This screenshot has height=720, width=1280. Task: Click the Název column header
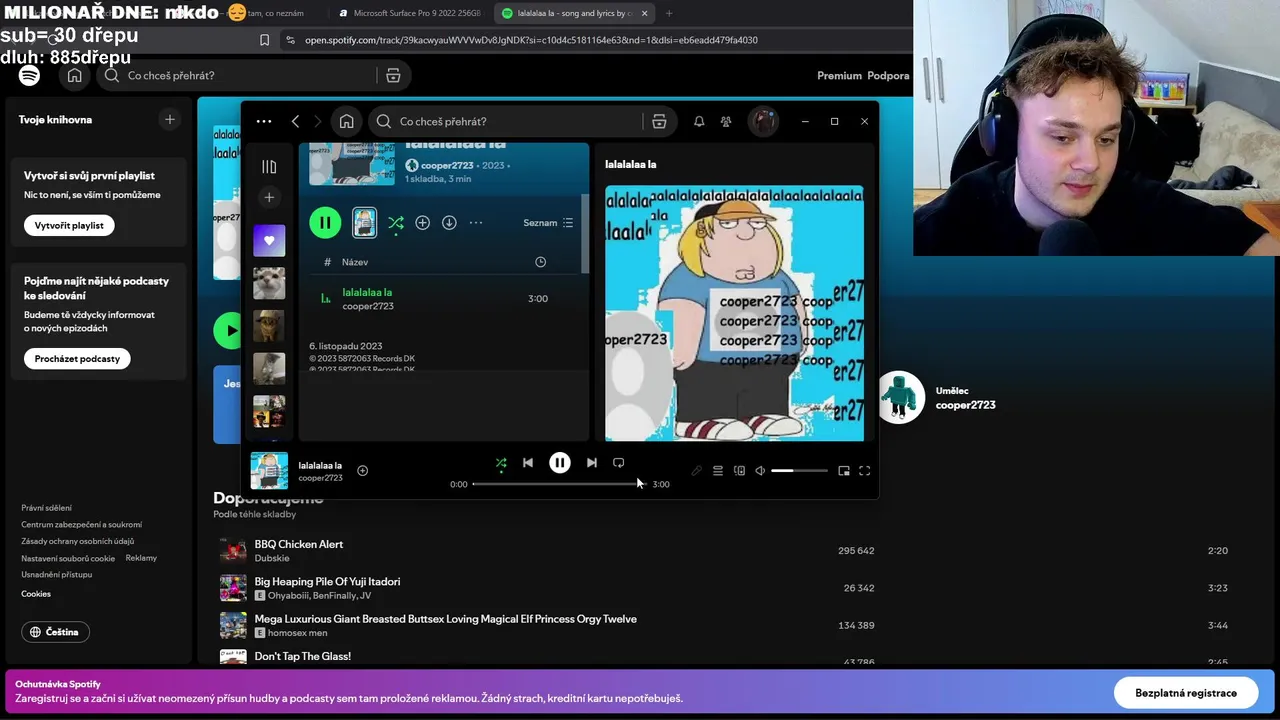[355, 262]
